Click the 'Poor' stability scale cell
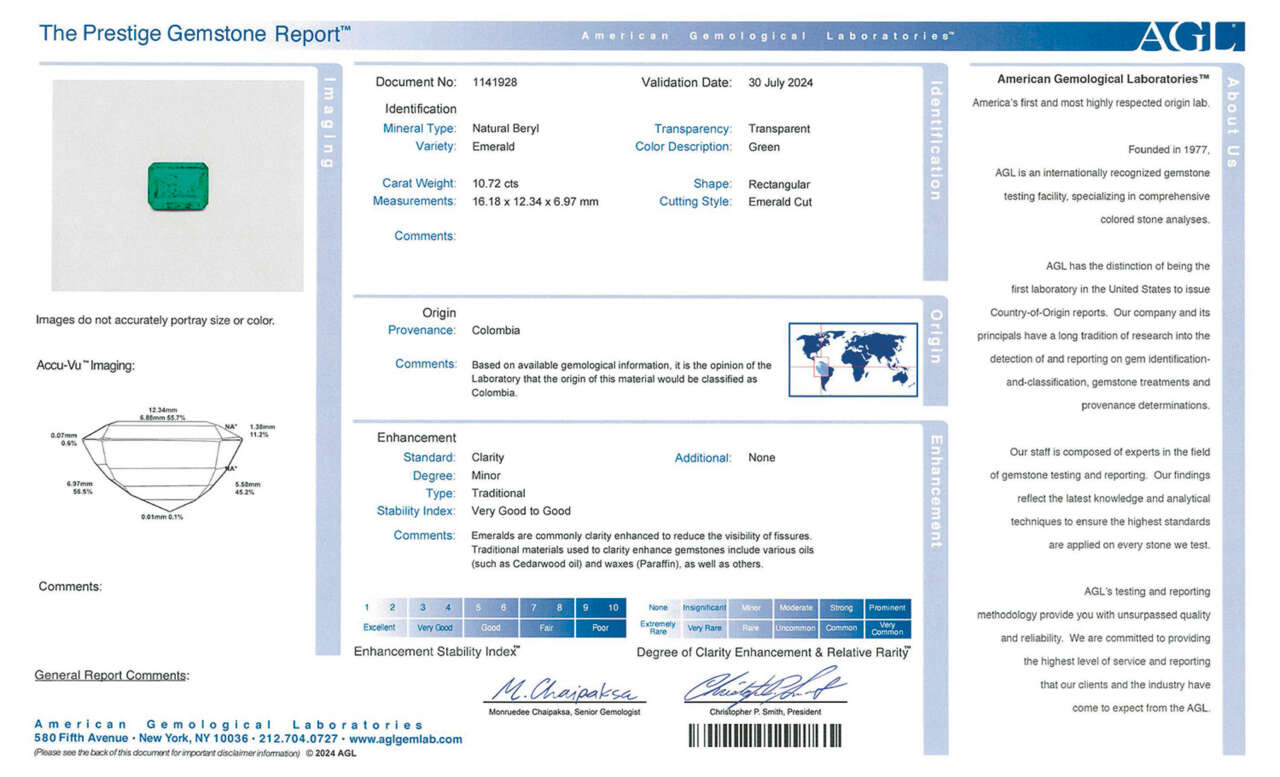 pos(600,628)
